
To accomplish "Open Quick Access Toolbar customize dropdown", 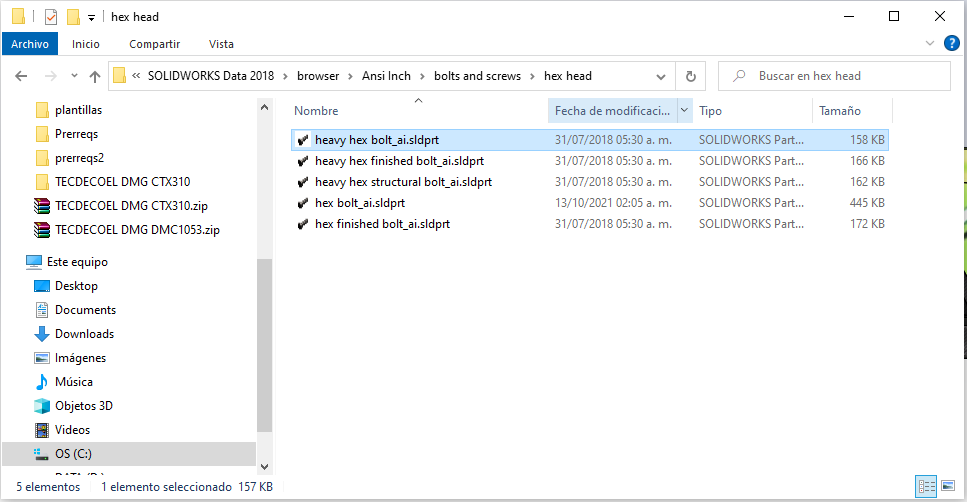I will pyautogui.click(x=91, y=17).
